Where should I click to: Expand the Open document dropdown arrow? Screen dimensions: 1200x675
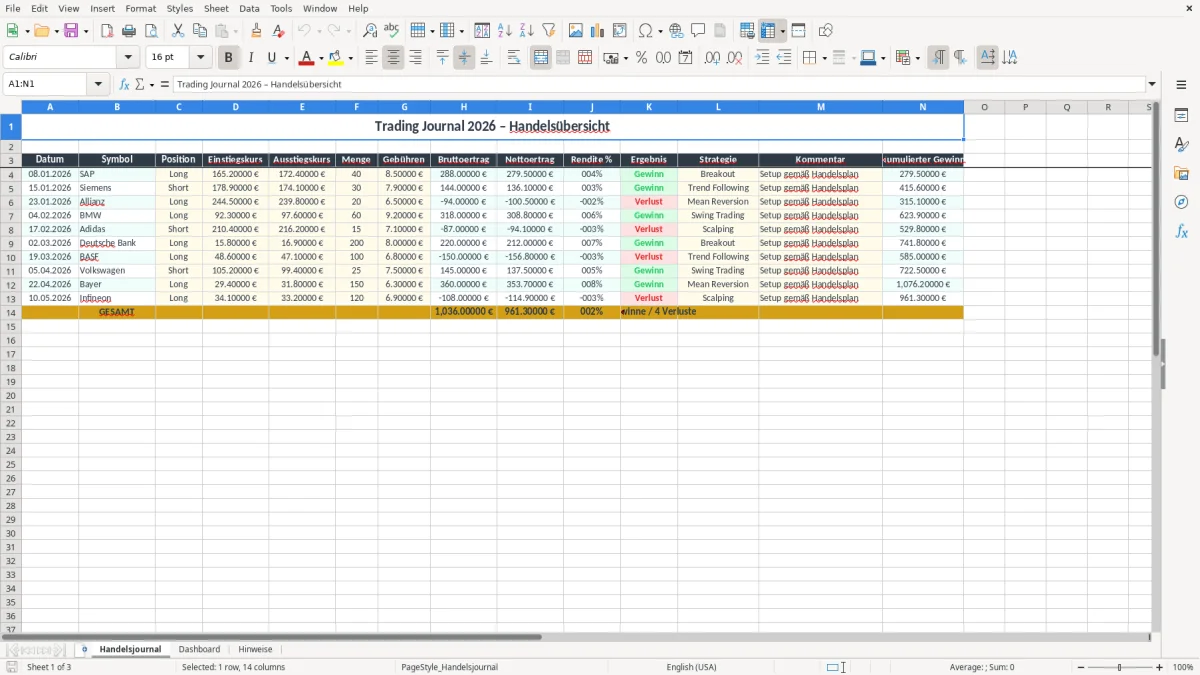tap(56, 31)
